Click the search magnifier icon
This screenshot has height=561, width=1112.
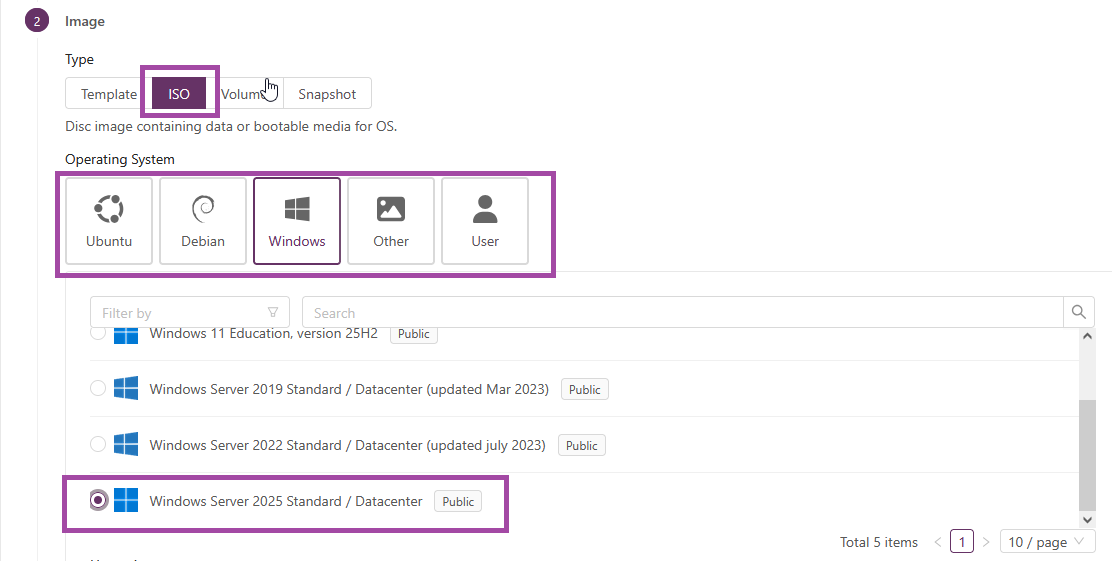coord(1079,312)
